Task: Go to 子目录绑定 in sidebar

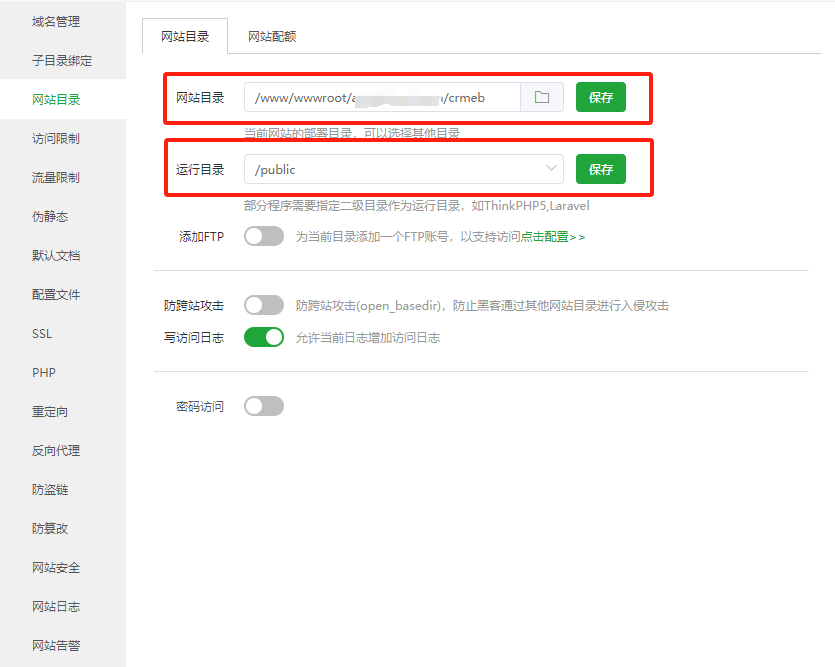Action: coord(62,60)
